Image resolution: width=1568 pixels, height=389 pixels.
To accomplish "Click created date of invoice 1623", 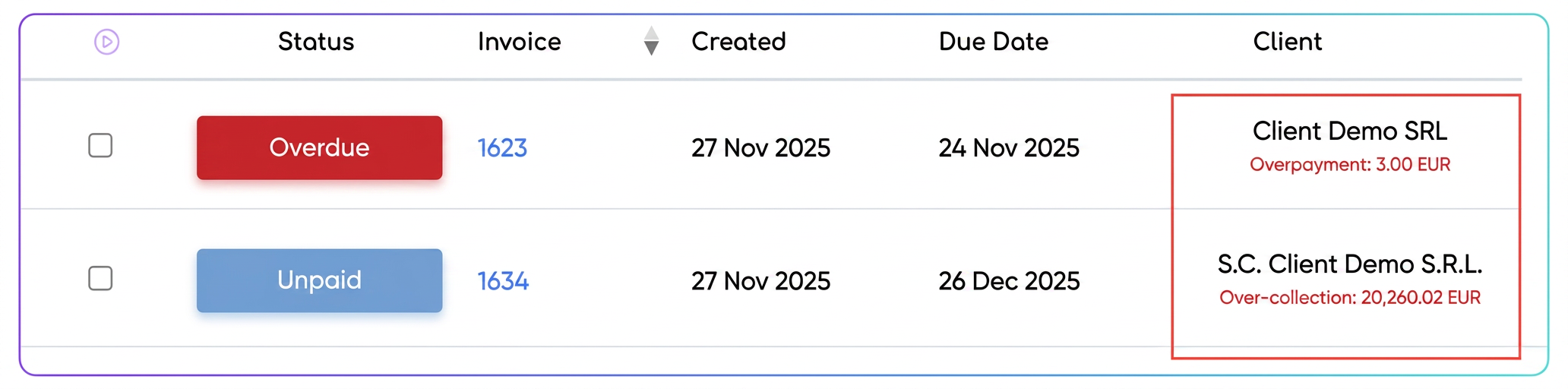I will tap(760, 148).
